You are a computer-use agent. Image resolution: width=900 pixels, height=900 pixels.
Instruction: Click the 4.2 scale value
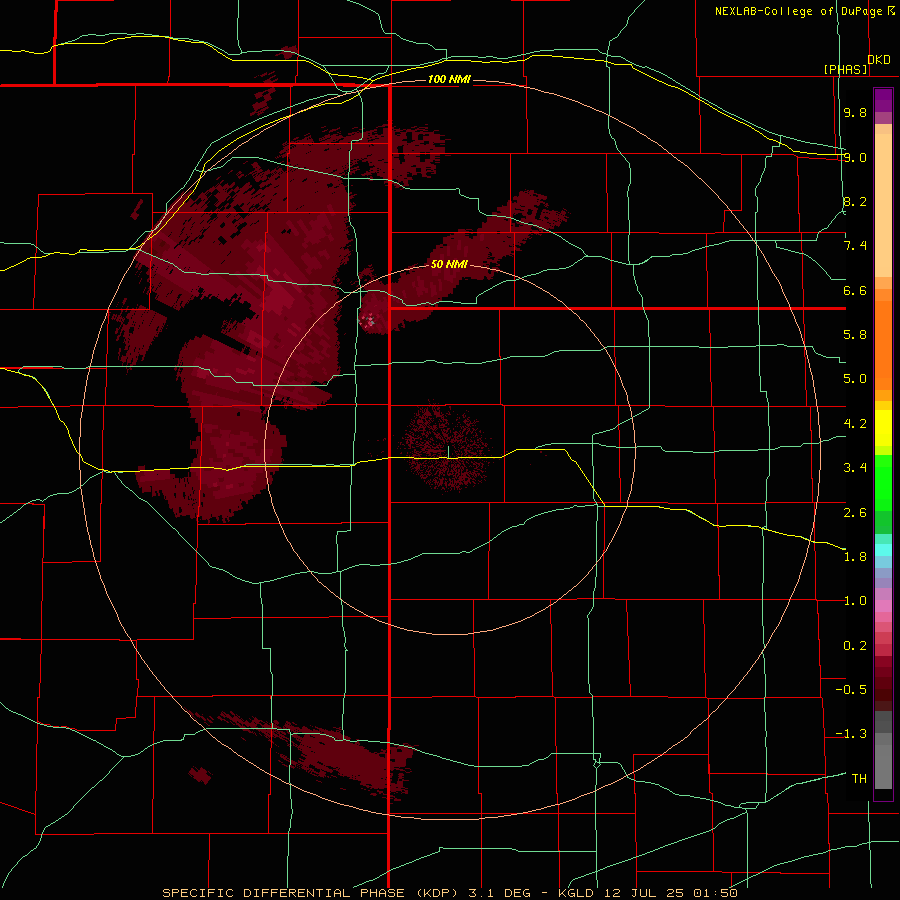click(x=855, y=424)
